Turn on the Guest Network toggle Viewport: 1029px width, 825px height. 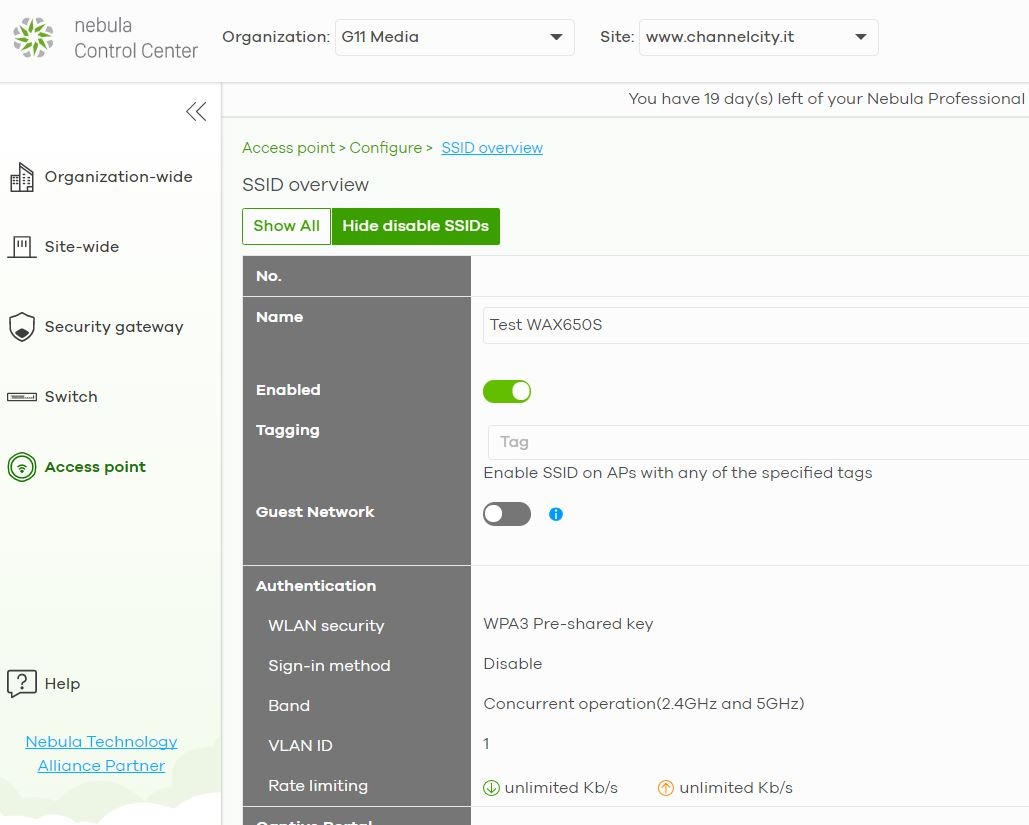pyautogui.click(x=507, y=514)
